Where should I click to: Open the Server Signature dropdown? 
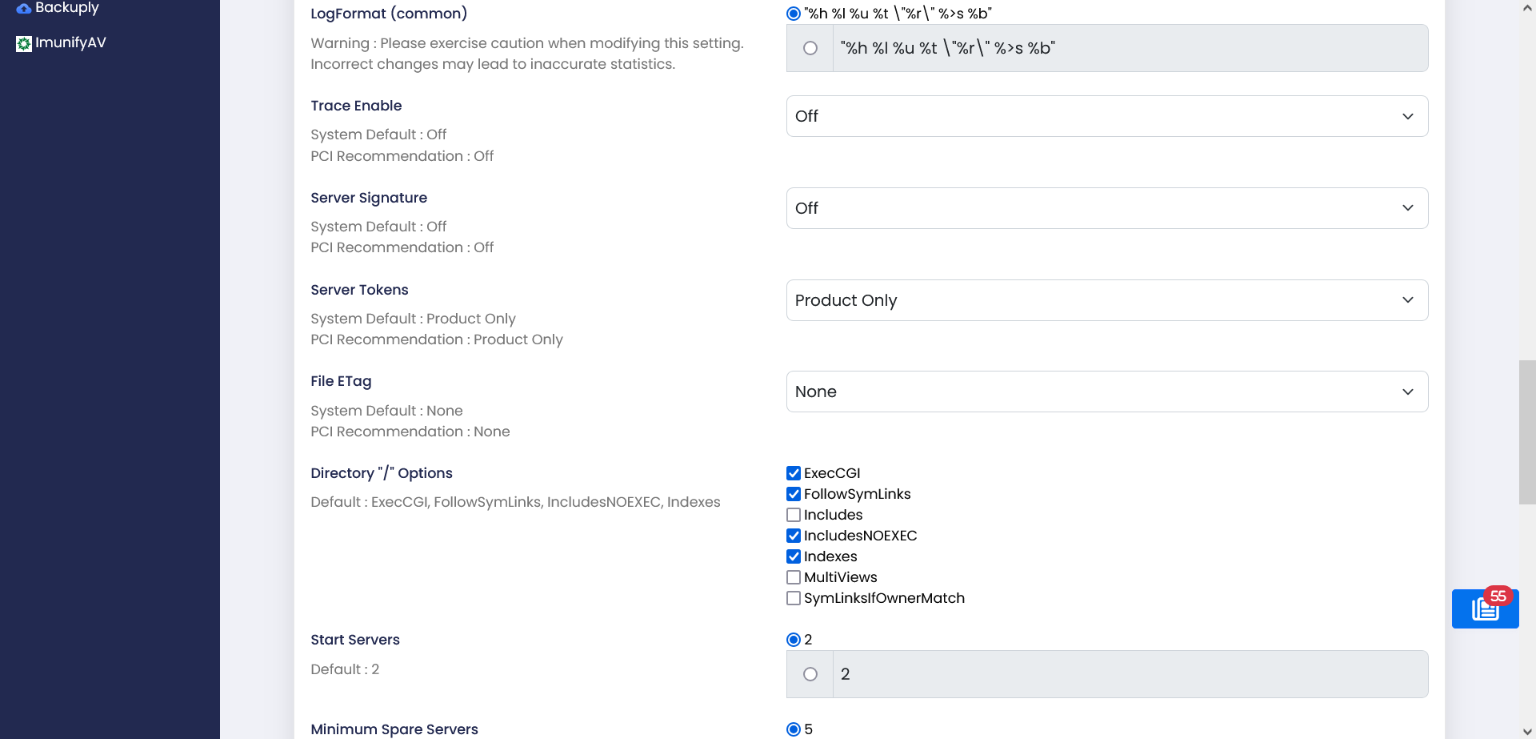[1106, 208]
